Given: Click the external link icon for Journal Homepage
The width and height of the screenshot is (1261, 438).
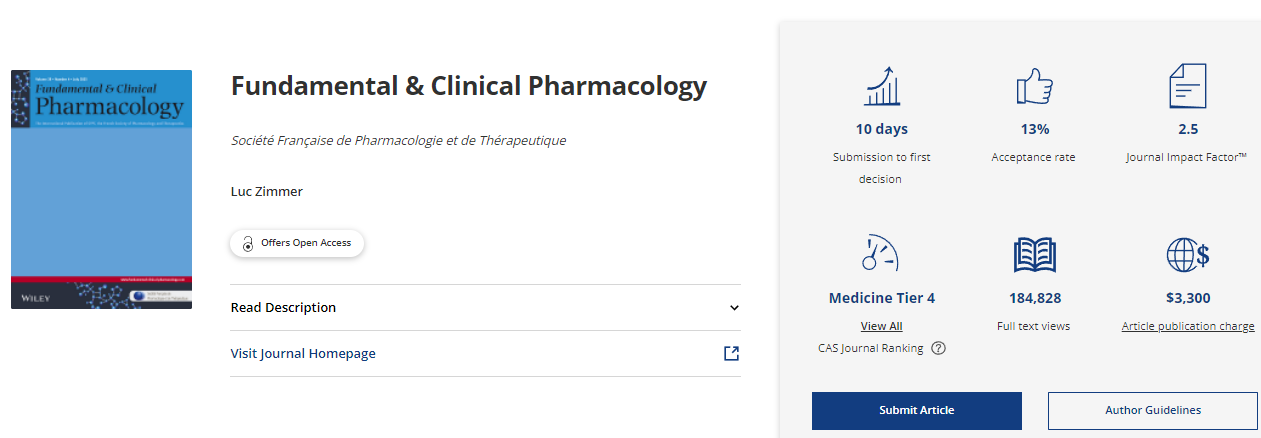Looking at the screenshot, I should [x=732, y=353].
